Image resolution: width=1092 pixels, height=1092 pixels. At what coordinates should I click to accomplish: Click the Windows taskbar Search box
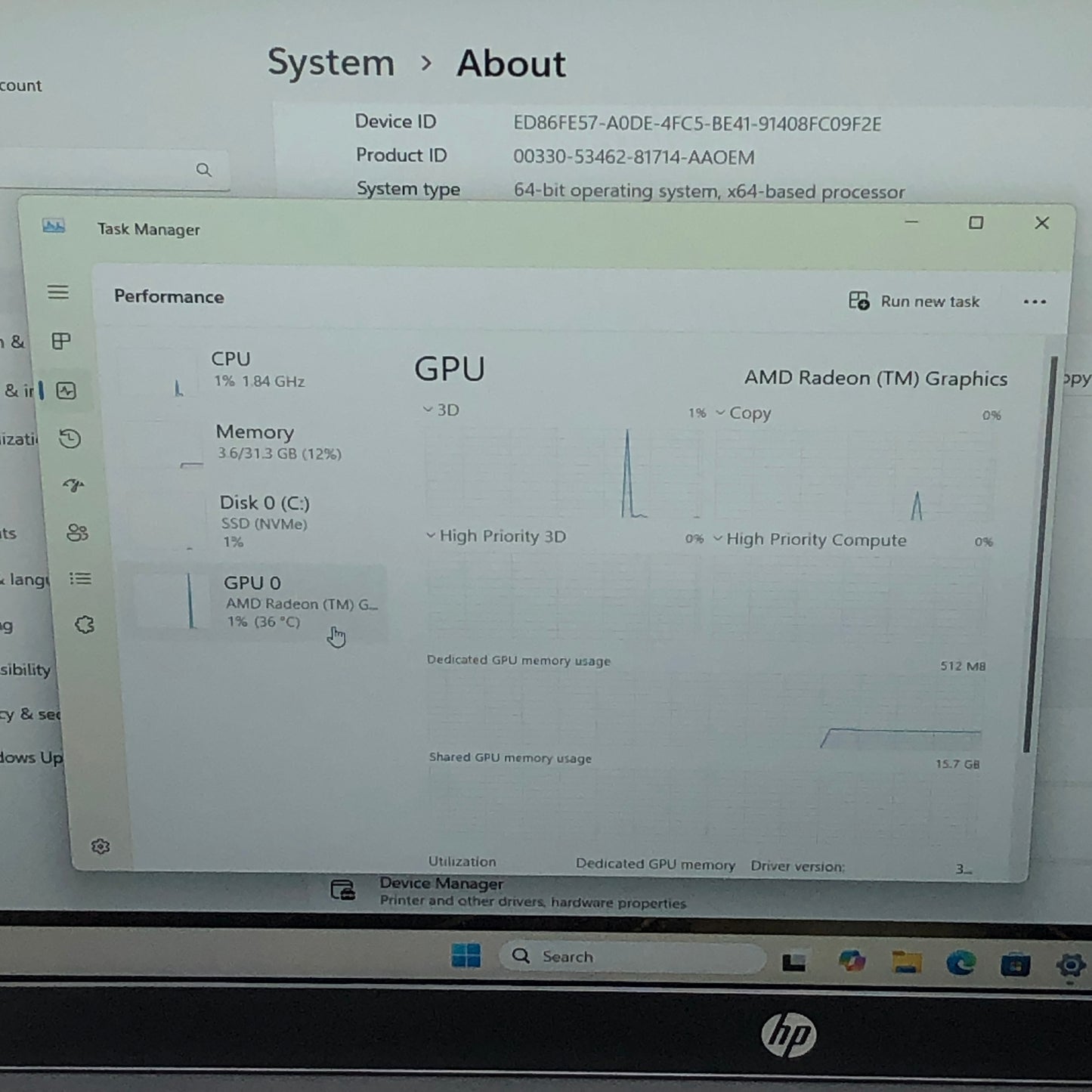click(631, 957)
